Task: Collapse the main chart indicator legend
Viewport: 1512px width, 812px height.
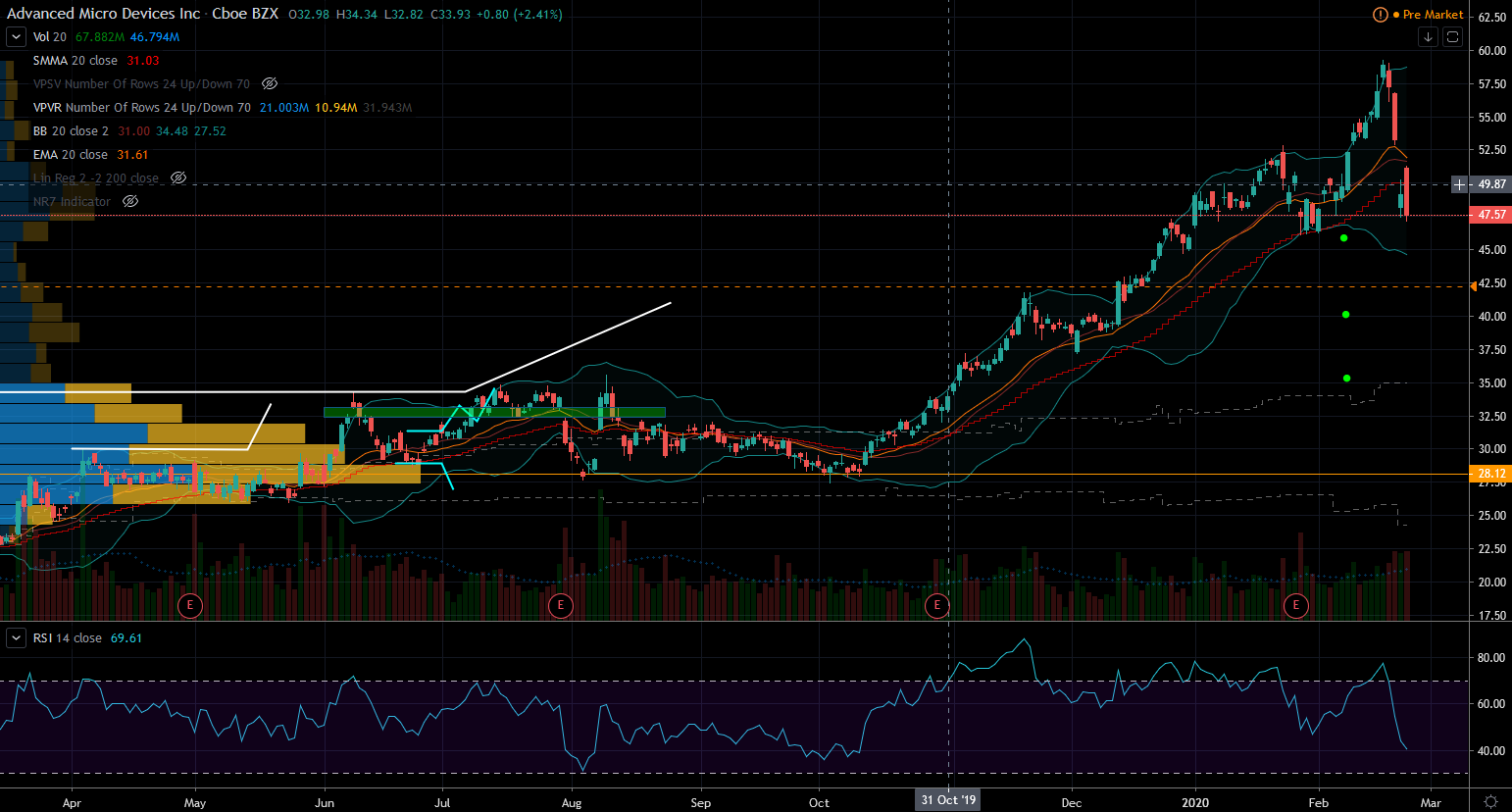Action: click(16, 37)
